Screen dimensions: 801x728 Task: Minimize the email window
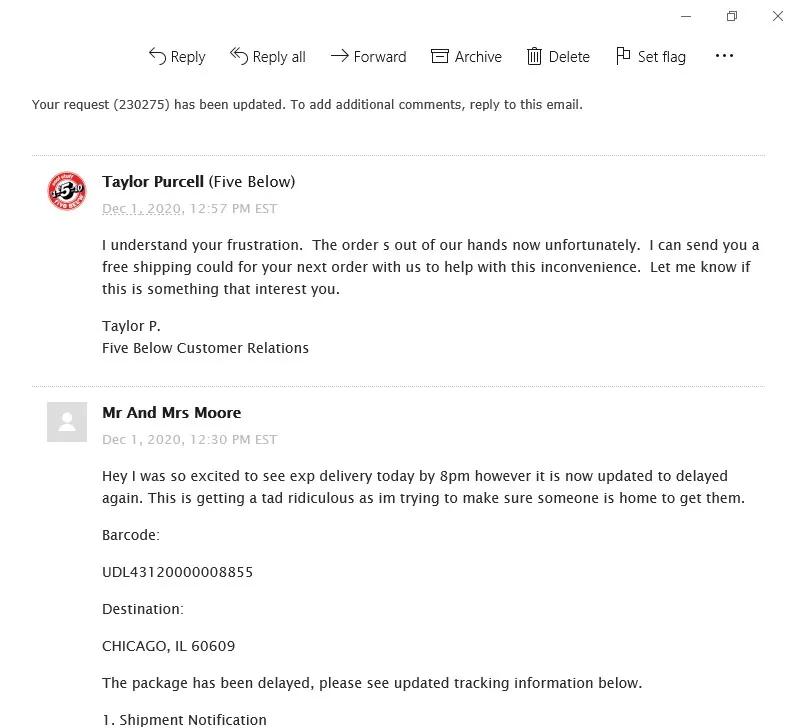686,16
